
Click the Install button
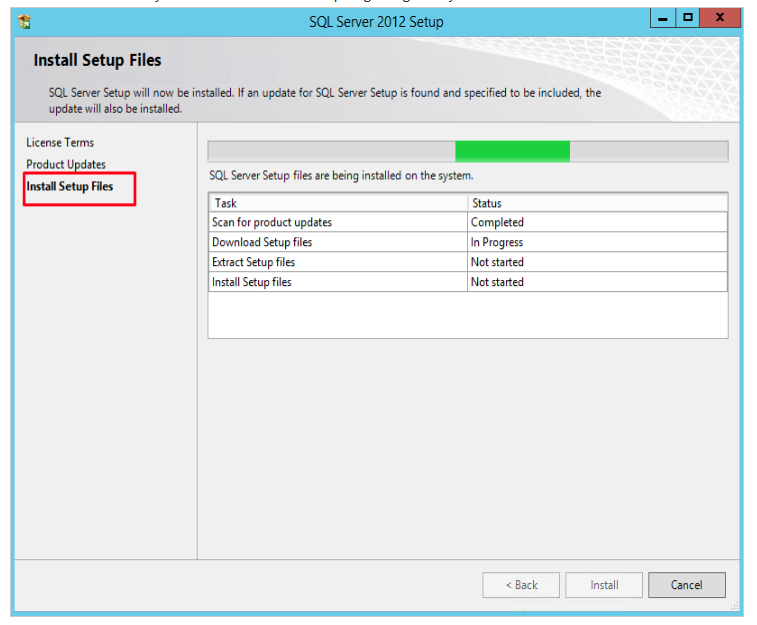click(604, 585)
